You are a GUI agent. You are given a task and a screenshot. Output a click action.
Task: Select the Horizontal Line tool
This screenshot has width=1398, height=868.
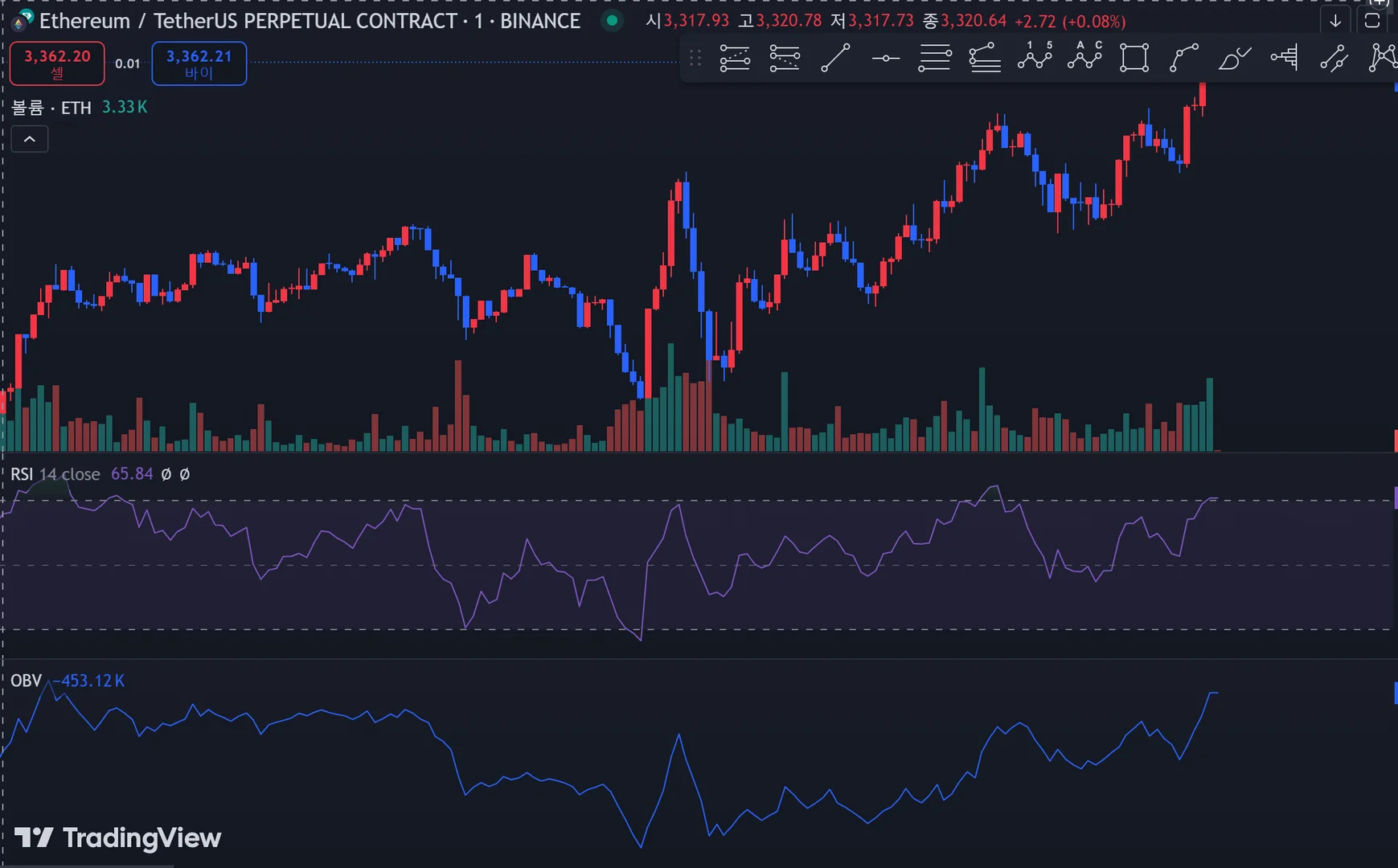click(x=885, y=58)
